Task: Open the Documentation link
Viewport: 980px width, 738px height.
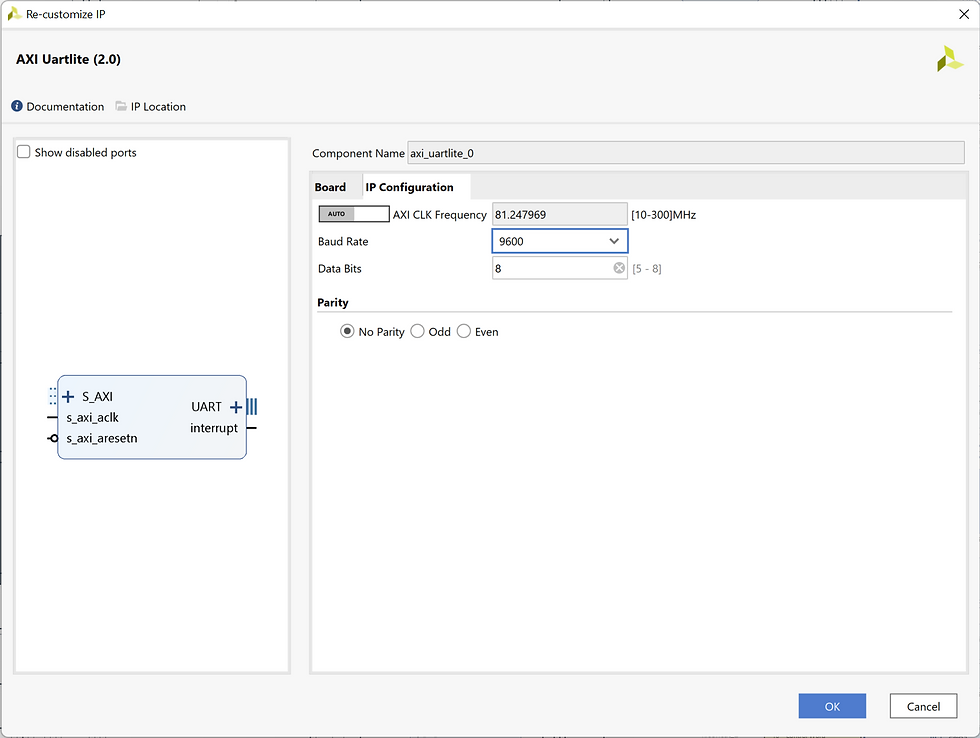Action: click(65, 107)
